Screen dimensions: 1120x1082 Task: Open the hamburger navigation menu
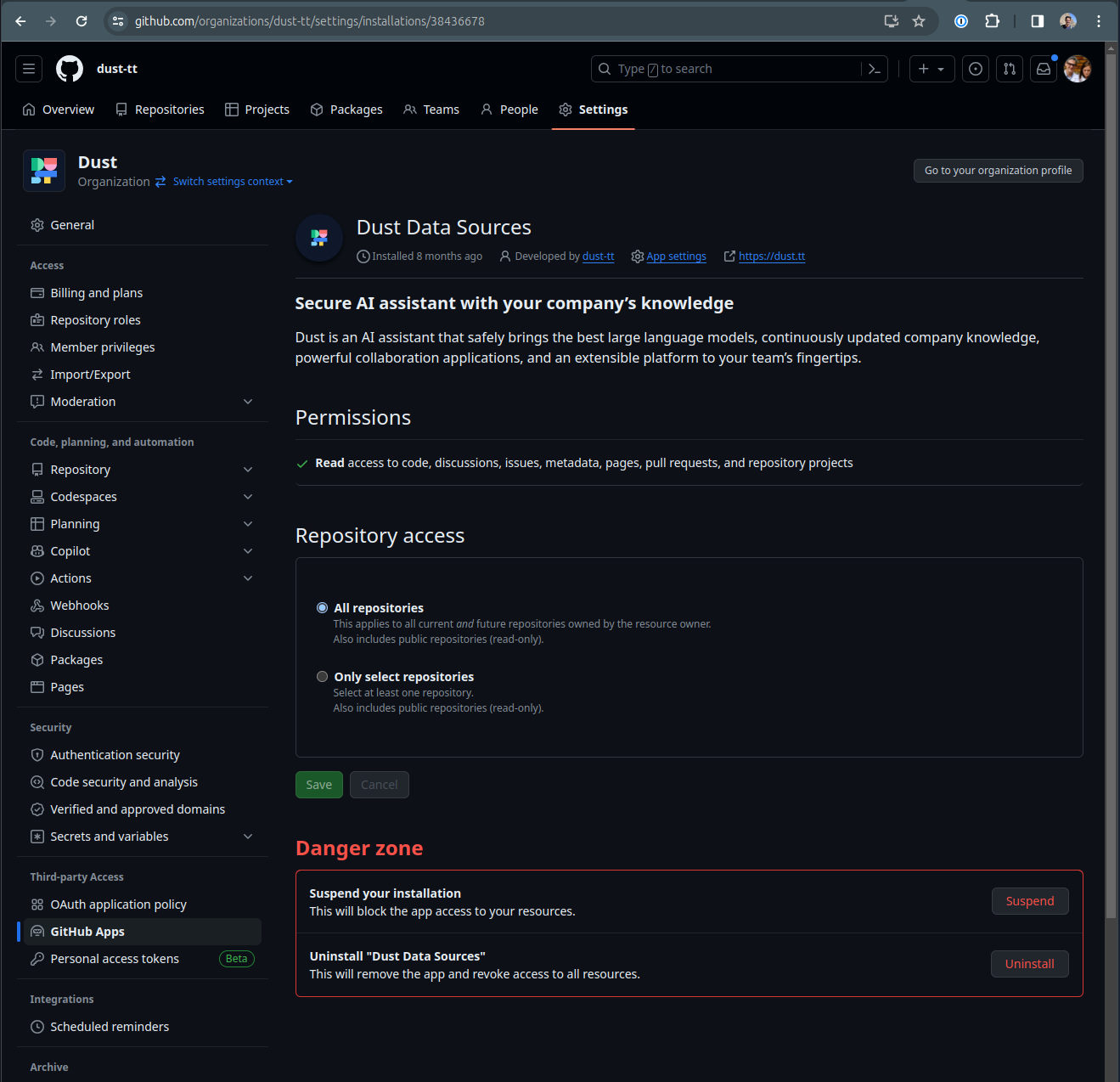(x=29, y=69)
